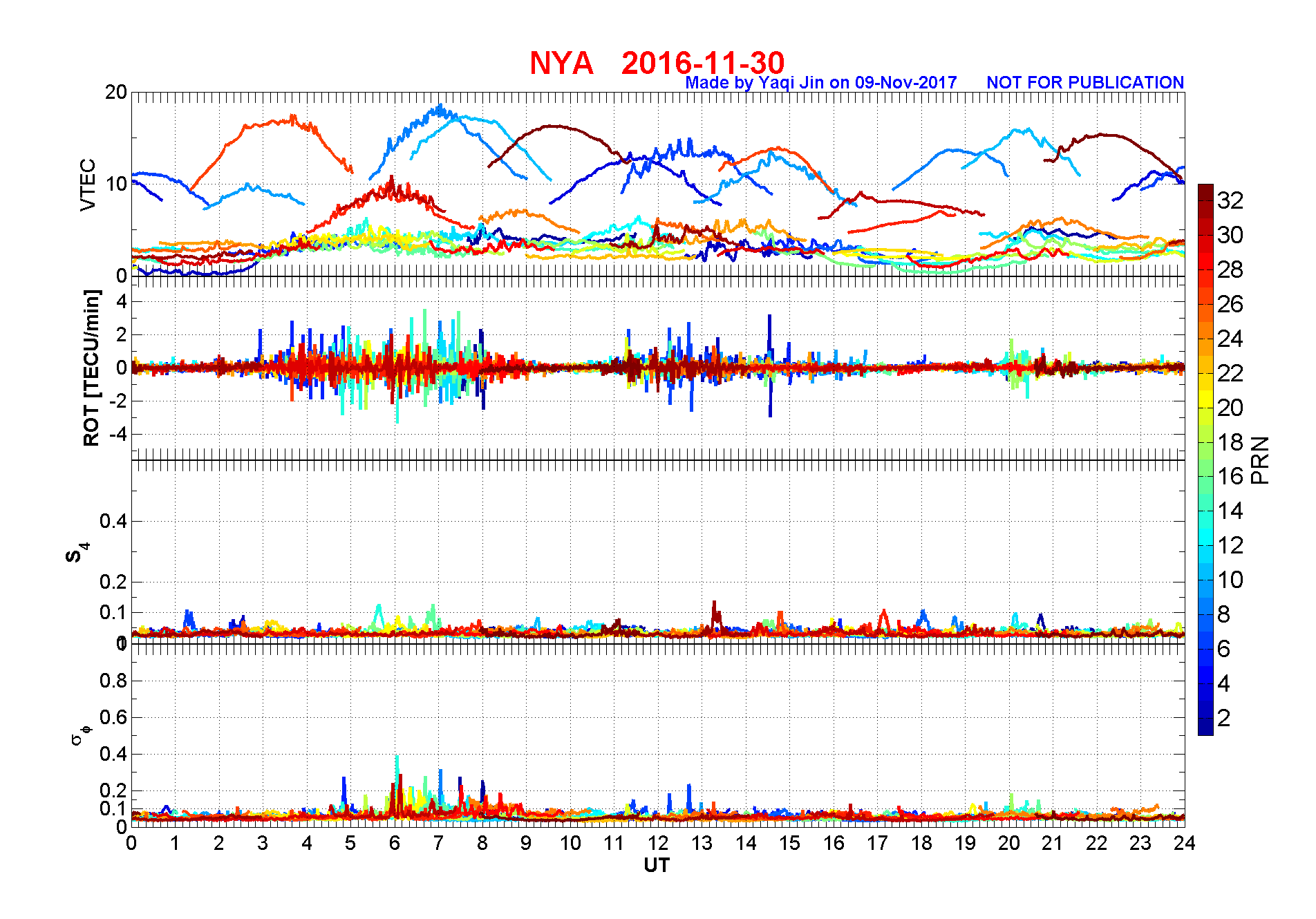Select the colorbar tick label "2"
Screen dimensions: 1316x919
(x=1224, y=718)
